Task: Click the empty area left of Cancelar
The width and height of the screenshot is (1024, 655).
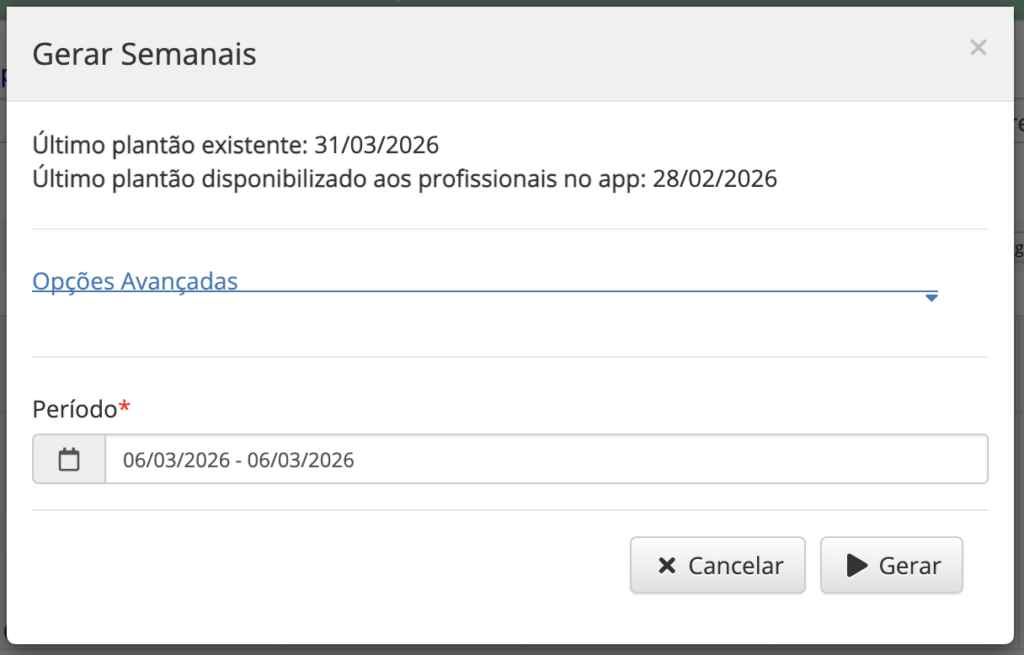Action: click(330, 566)
